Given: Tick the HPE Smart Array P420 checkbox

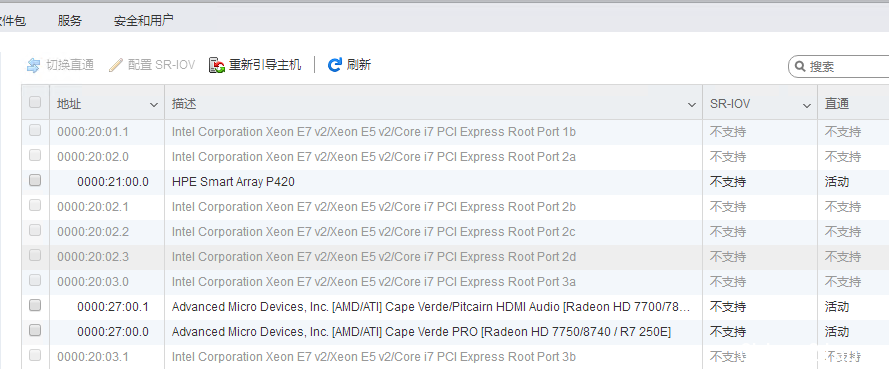Looking at the screenshot, I should [35, 180].
